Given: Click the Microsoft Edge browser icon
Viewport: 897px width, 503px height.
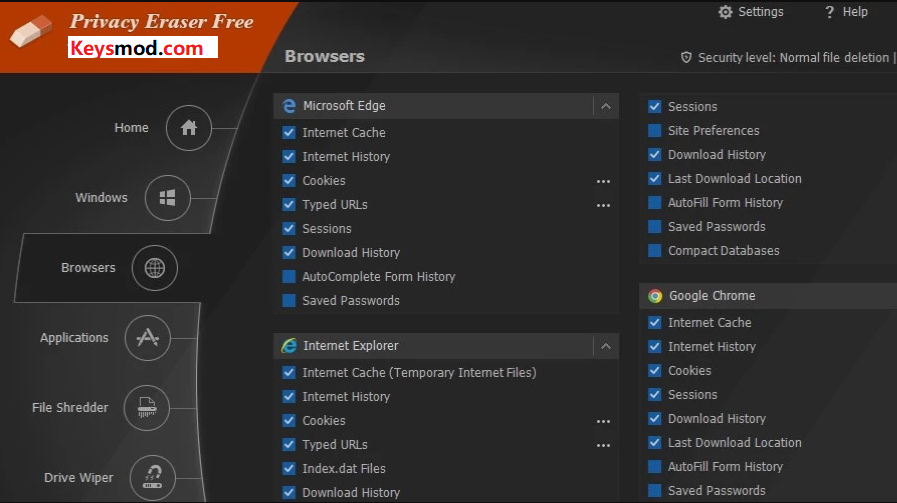Looking at the screenshot, I should tap(289, 106).
